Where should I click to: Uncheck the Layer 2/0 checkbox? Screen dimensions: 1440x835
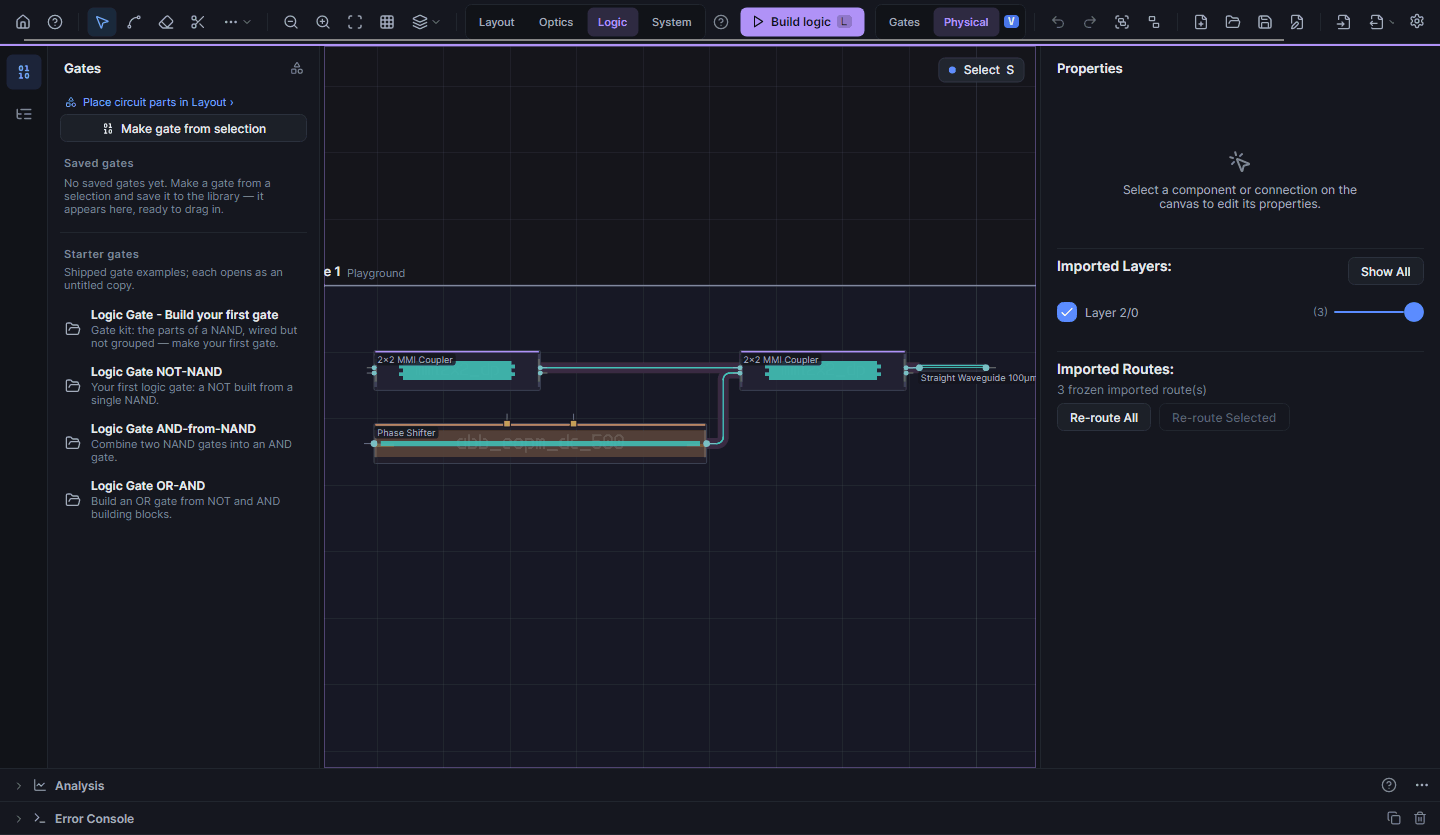[1067, 312]
